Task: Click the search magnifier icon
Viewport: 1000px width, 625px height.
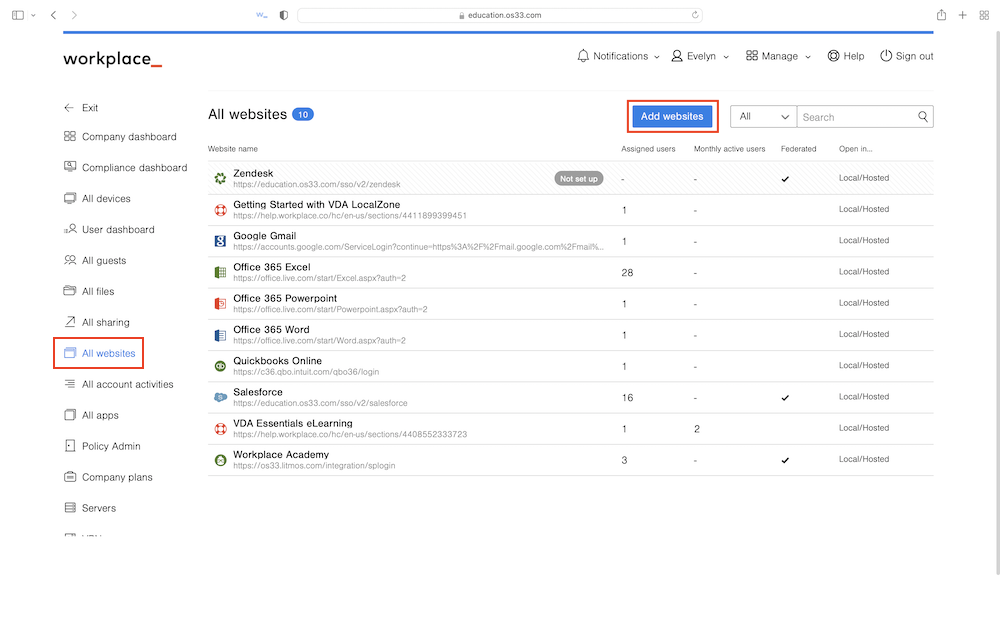Action: tap(922, 117)
